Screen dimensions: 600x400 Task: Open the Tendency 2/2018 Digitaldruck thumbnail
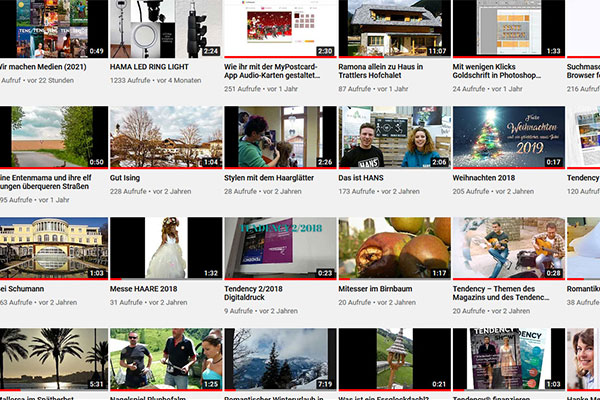point(280,248)
